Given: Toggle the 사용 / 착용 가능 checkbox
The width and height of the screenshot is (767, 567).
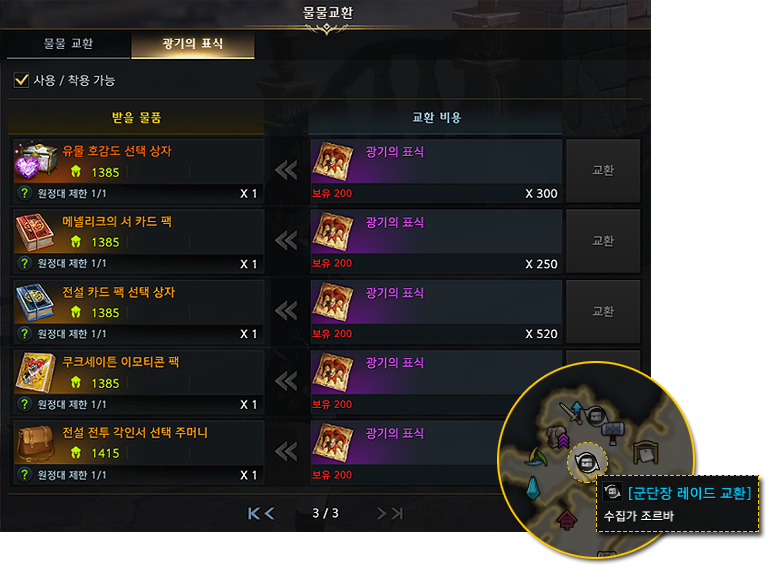Looking at the screenshot, I should point(21,80).
